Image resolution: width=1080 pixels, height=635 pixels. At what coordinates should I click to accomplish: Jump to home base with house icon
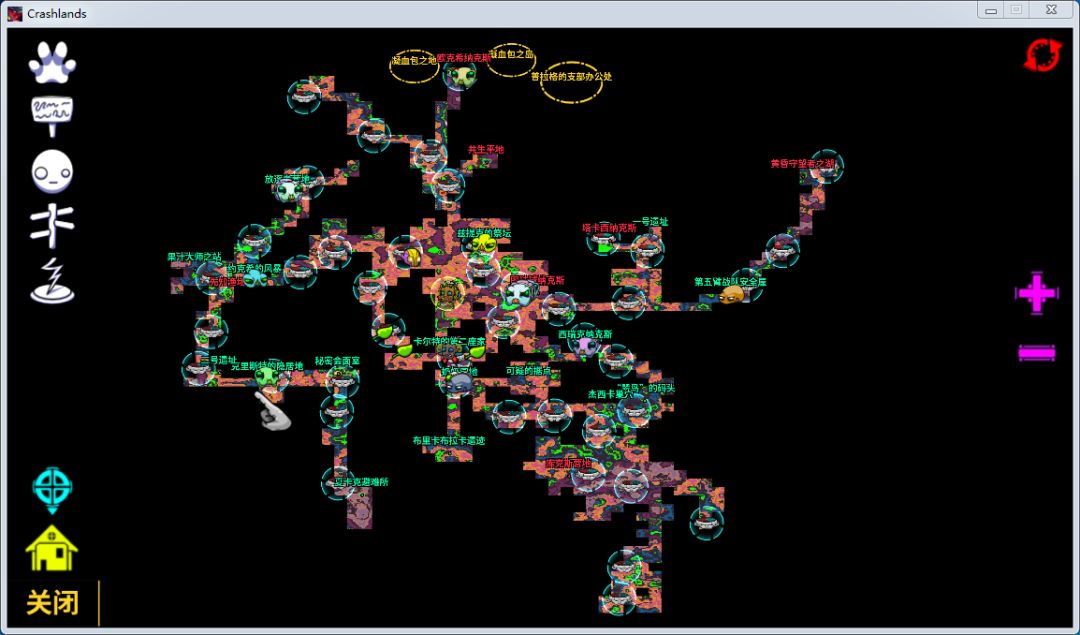52,548
